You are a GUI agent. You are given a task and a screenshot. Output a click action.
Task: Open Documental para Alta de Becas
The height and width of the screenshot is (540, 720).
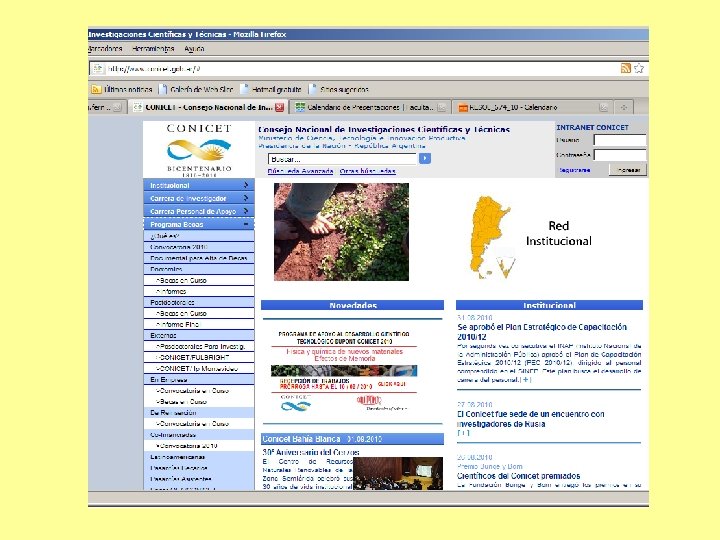(198, 258)
